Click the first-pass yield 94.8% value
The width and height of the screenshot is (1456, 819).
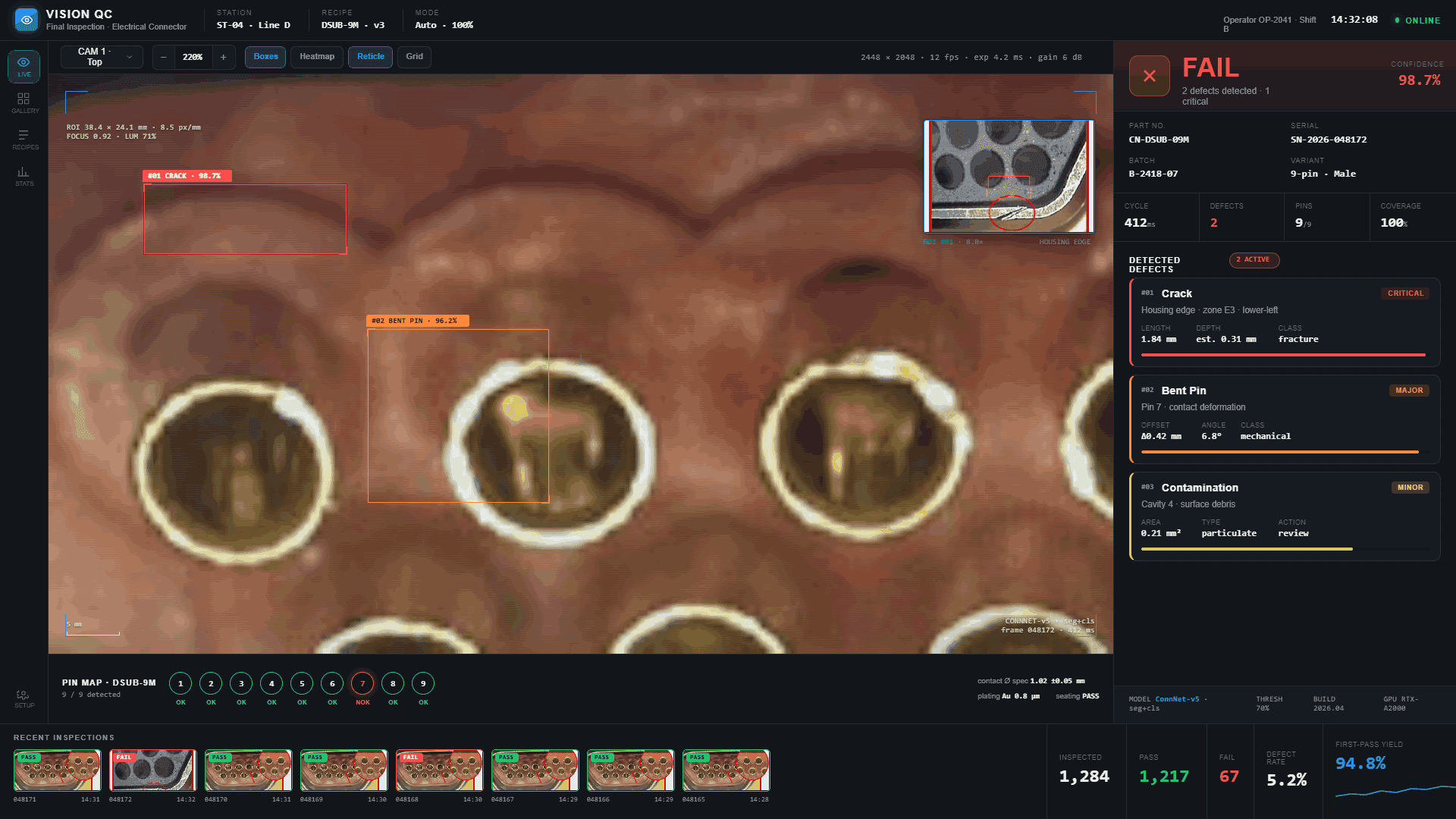click(x=1360, y=763)
